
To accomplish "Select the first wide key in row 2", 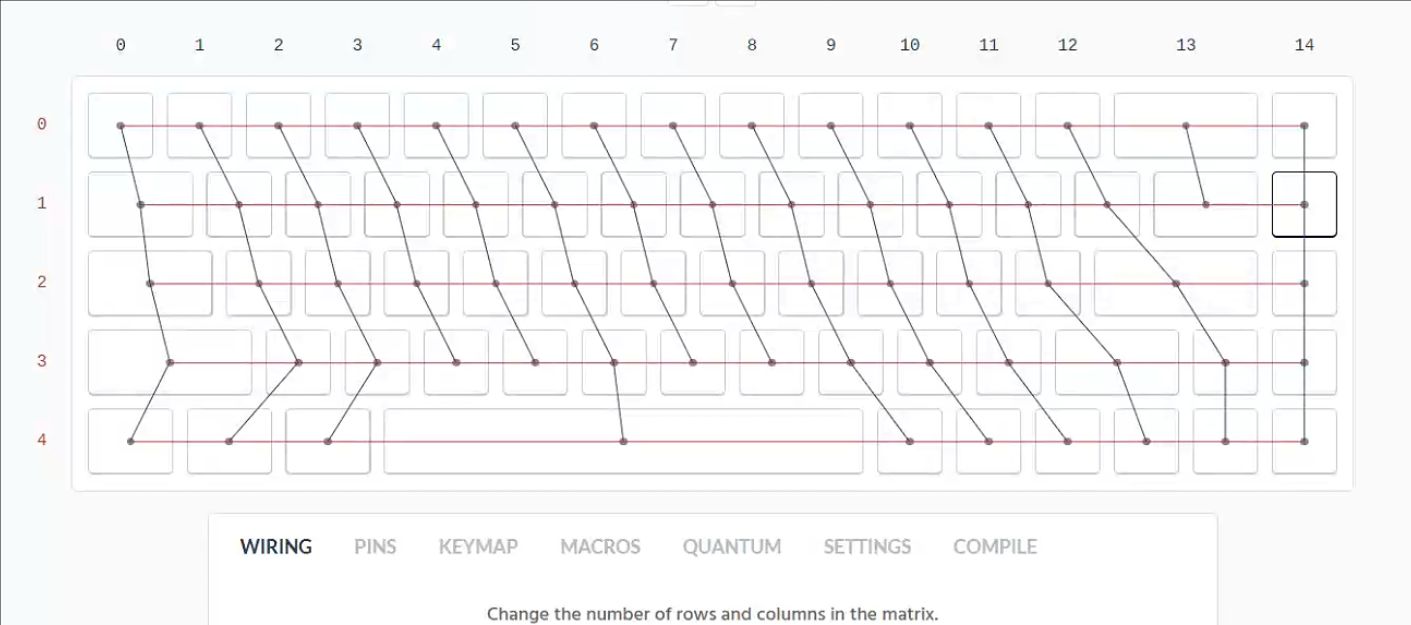I will (x=150, y=283).
